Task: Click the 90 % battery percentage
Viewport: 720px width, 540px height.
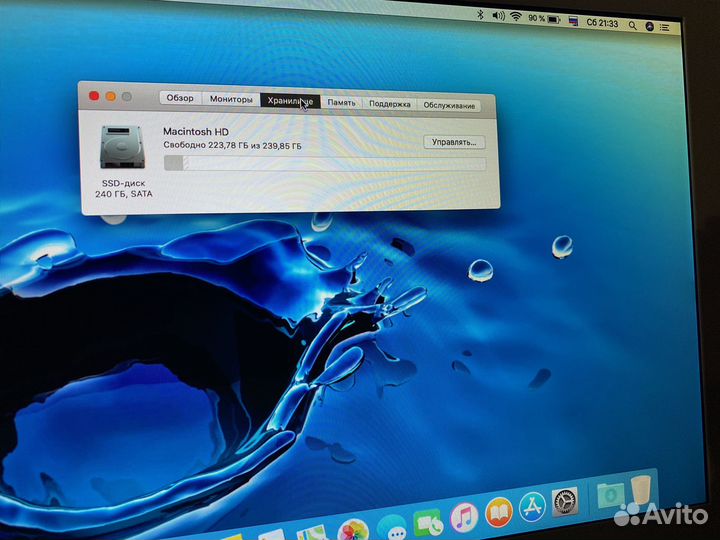Action: [536, 18]
